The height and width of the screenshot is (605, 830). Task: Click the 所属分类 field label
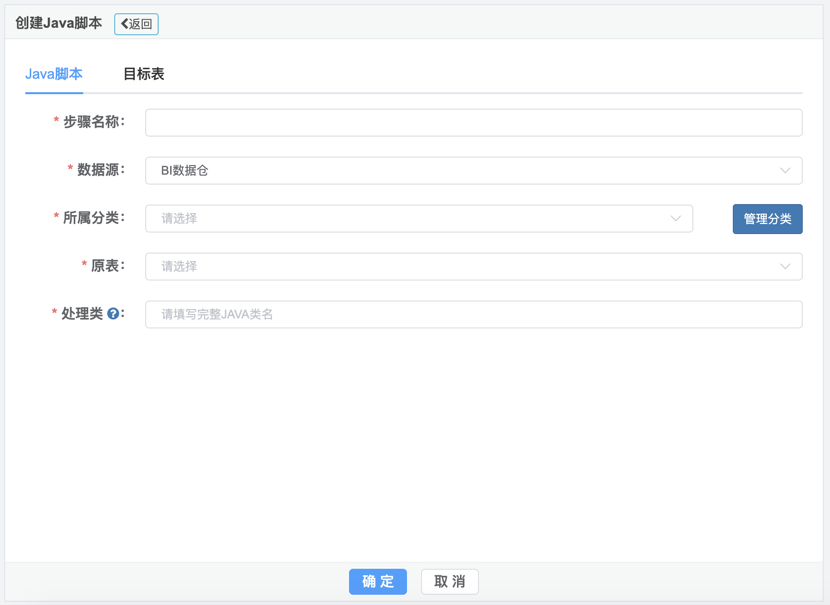93,218
